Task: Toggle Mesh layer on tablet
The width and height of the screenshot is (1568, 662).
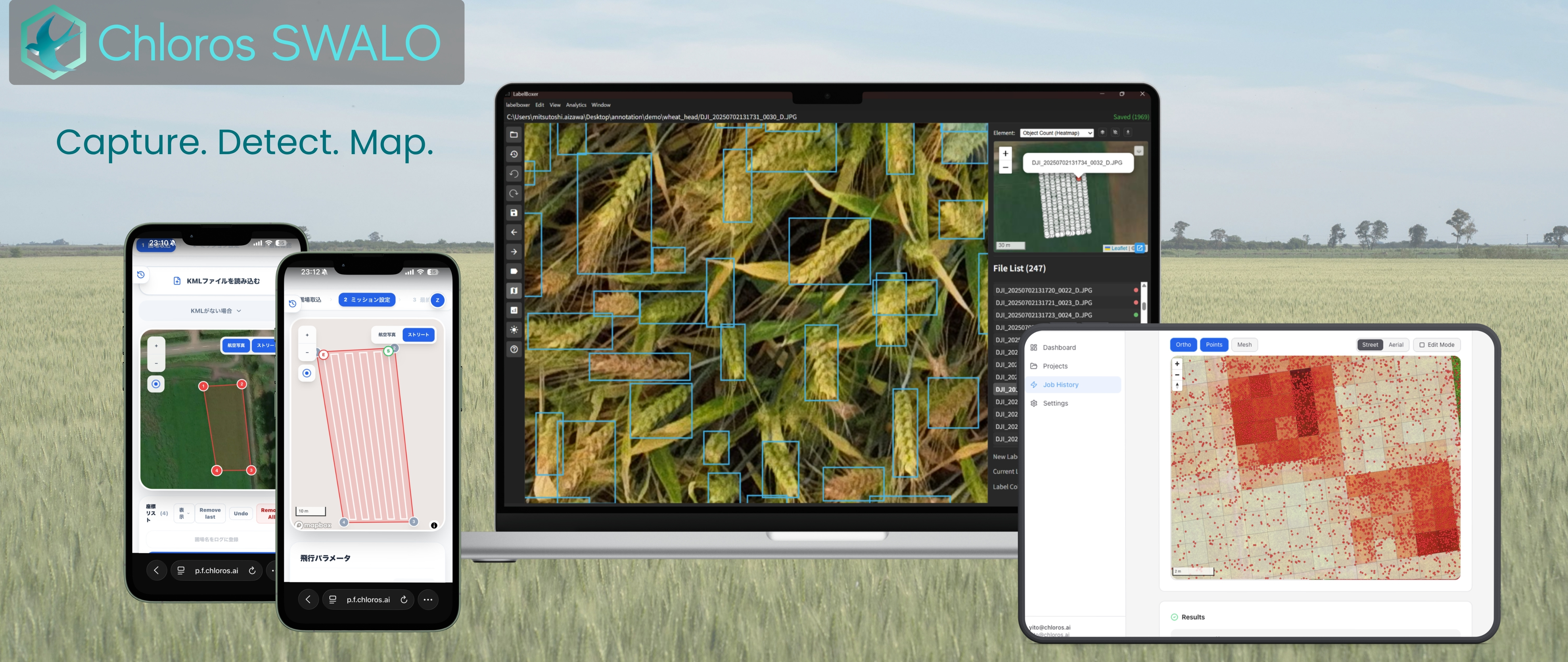Action: pos(1244,345)
